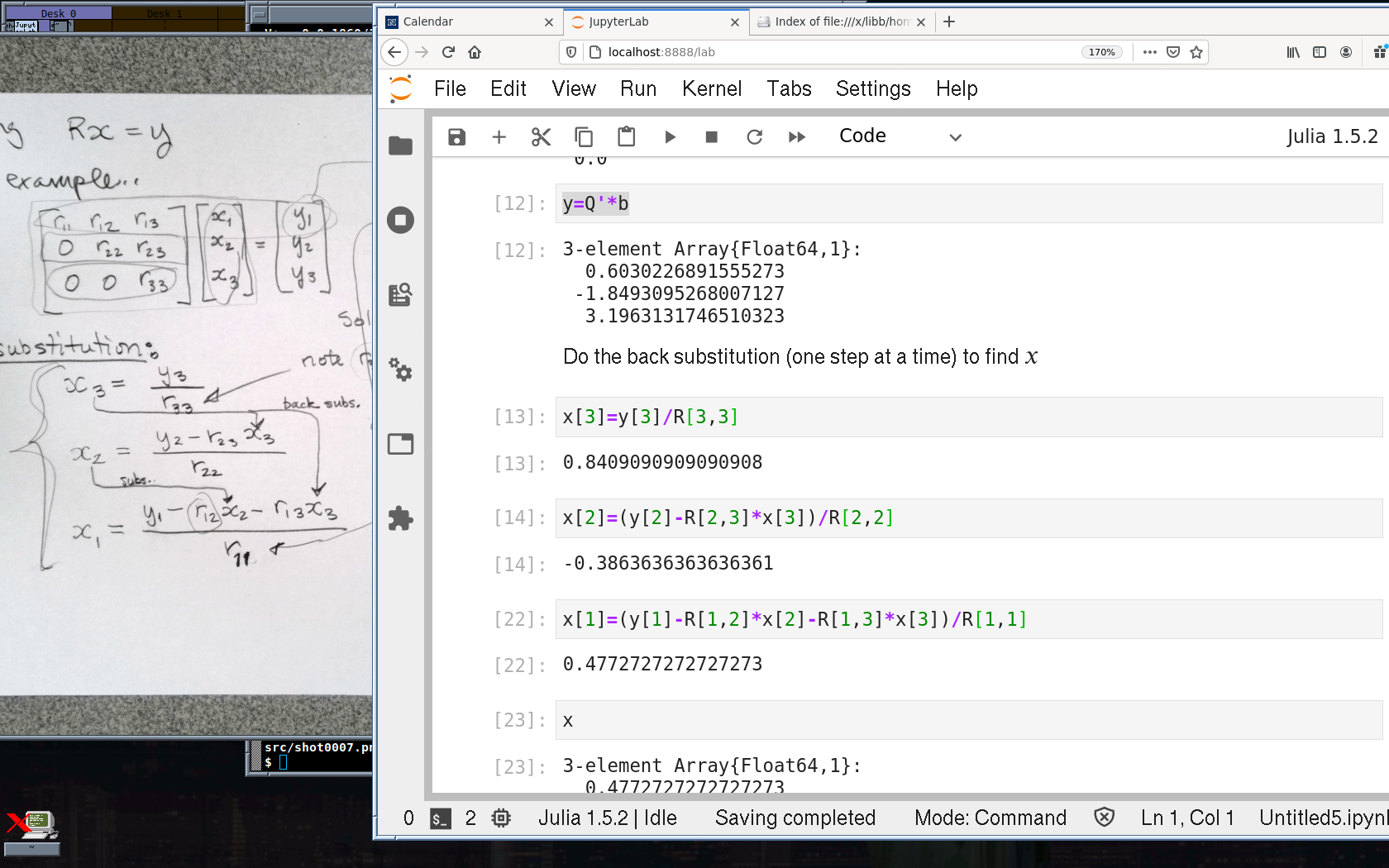
Task: Show running terminals and kernels panel
Action: click(401, 220)
